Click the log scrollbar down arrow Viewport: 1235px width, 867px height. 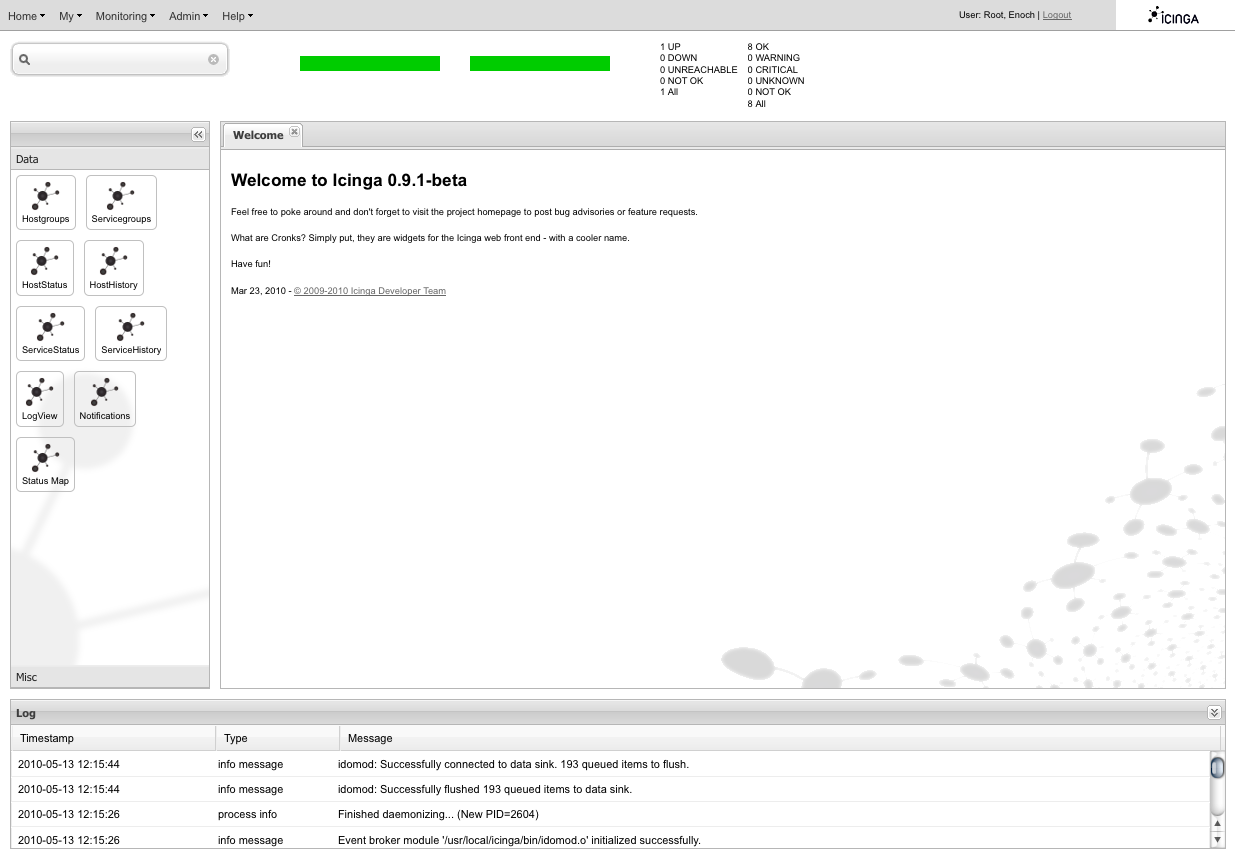click(x=1217, y=840)
